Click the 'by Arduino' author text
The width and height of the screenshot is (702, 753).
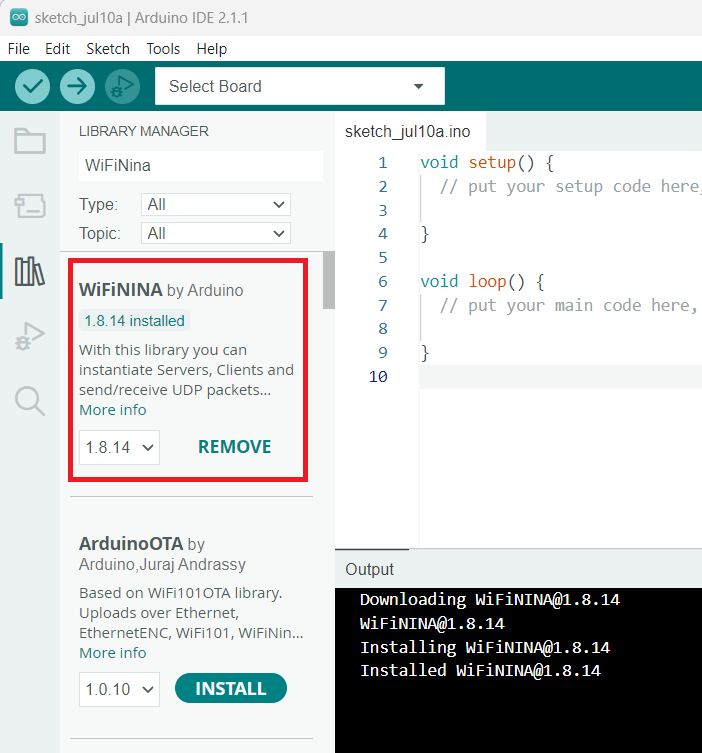(205, 291)
